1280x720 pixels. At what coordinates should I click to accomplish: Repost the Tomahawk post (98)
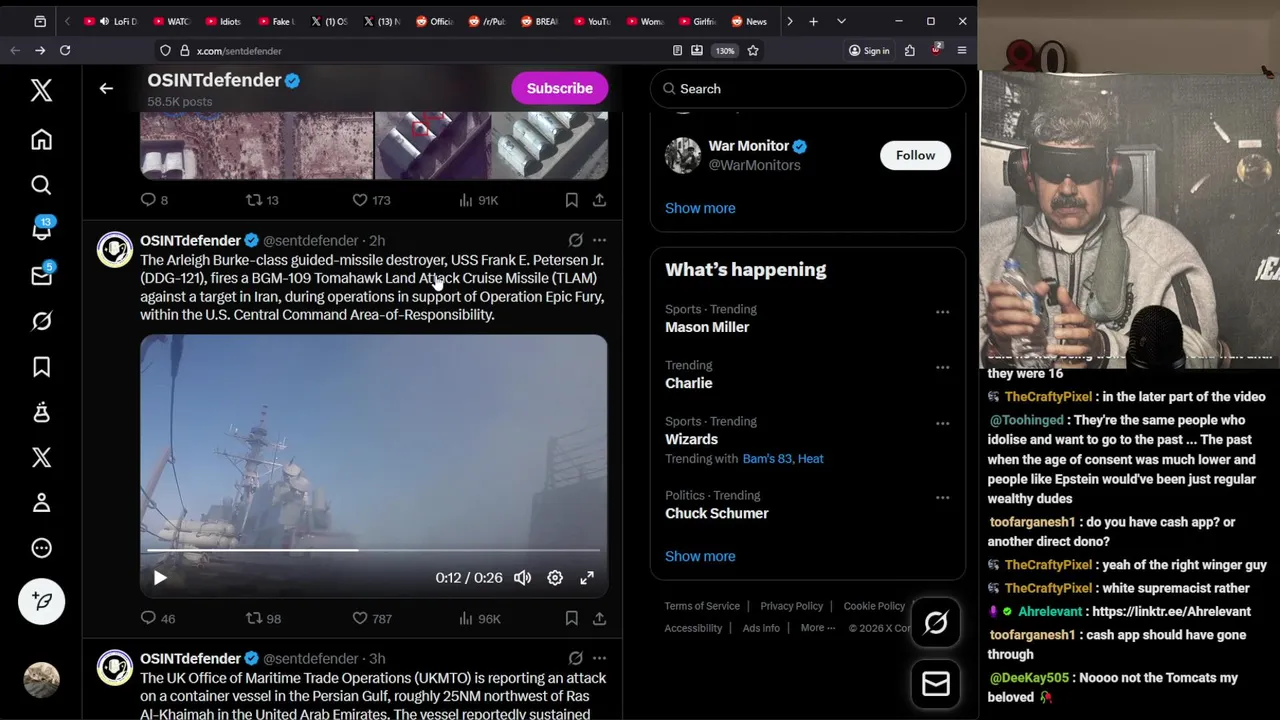click(x=263, y=619)
